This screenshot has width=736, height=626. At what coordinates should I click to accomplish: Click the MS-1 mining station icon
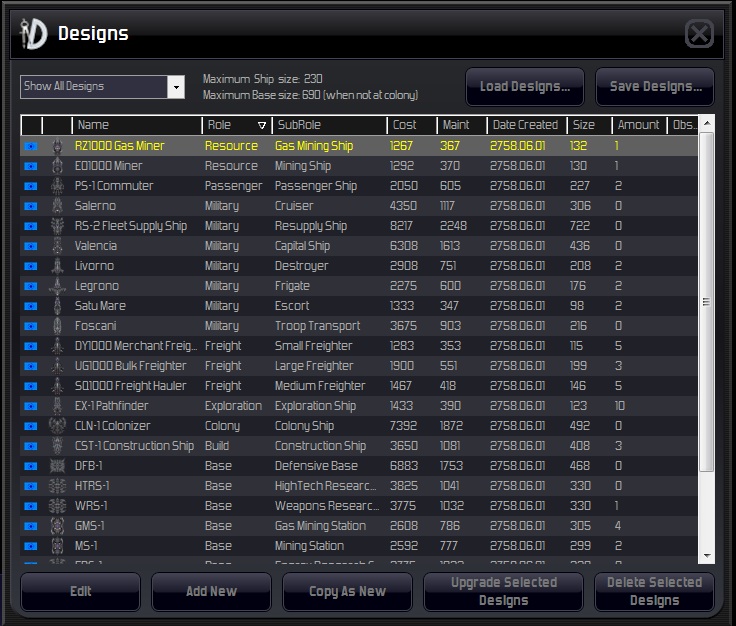point(57,546)
